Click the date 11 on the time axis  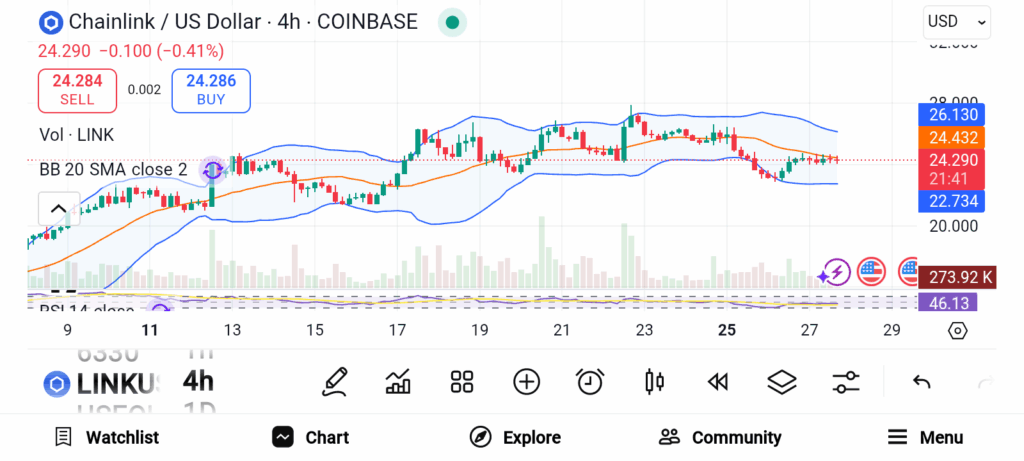pos(150,330)
